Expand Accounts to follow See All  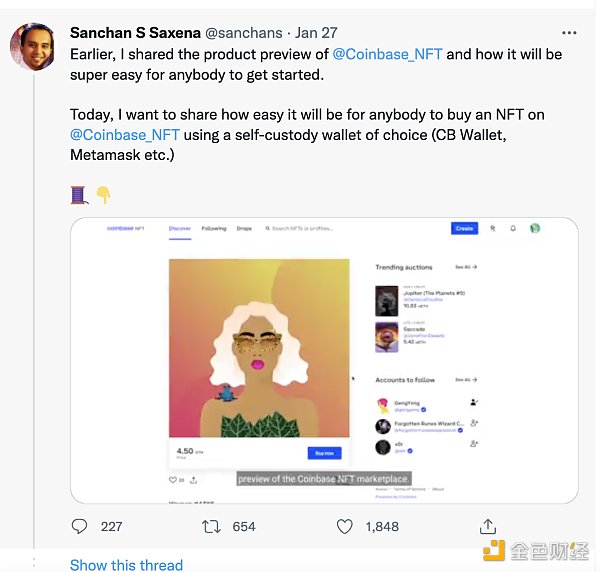(x=466, y=380)
